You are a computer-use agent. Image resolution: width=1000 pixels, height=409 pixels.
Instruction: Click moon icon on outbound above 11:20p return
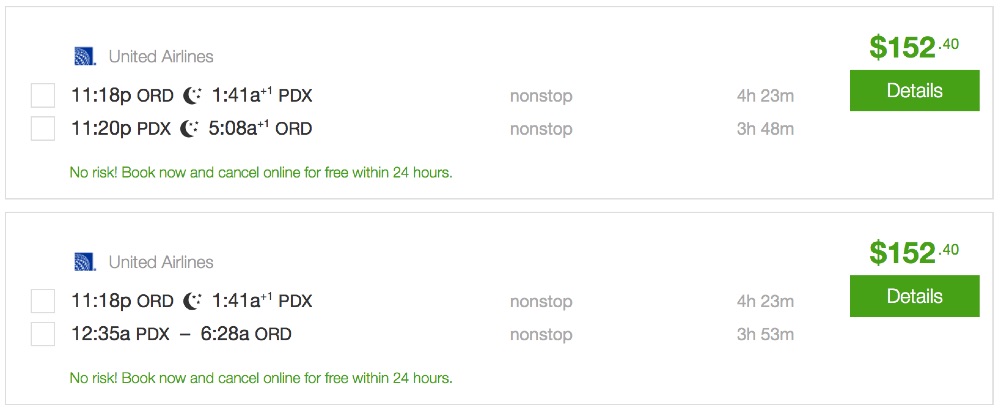coord(193,96)
